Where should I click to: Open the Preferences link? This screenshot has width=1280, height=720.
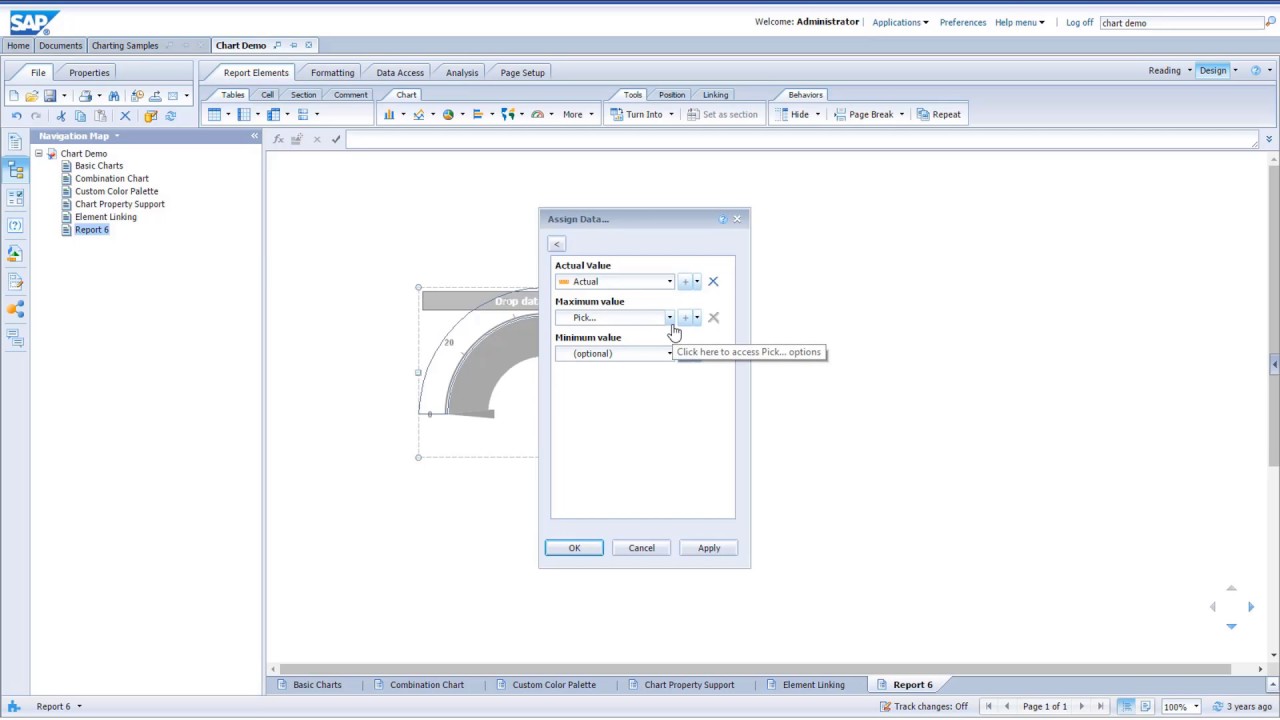pyautogui.click(x=962, y=22)
